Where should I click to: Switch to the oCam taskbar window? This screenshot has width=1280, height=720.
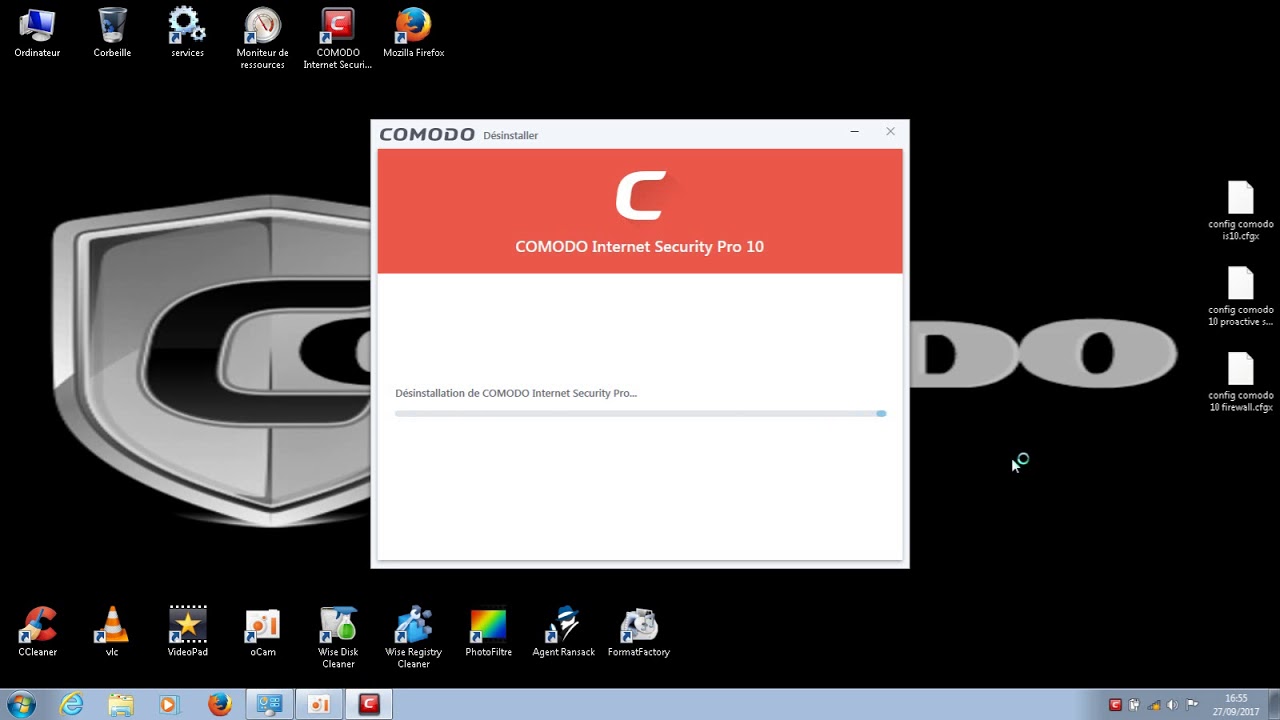tap(319, 704)
